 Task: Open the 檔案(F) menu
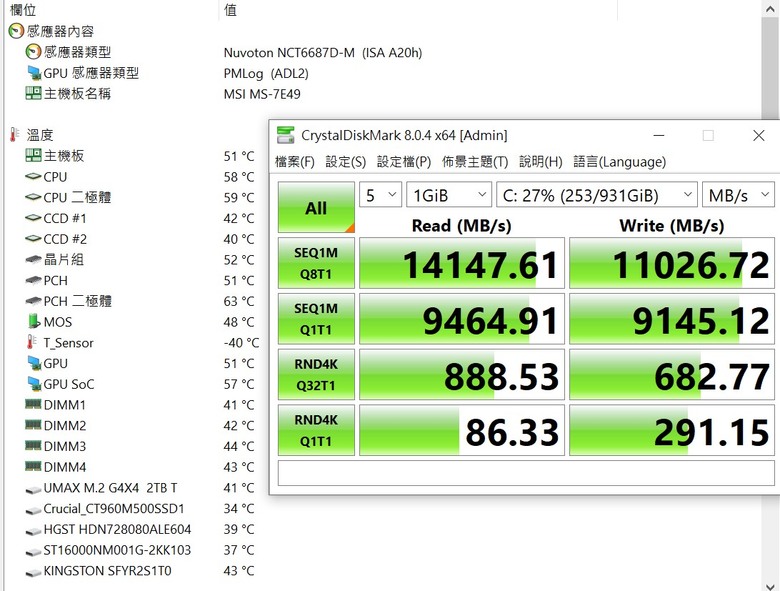294,162
